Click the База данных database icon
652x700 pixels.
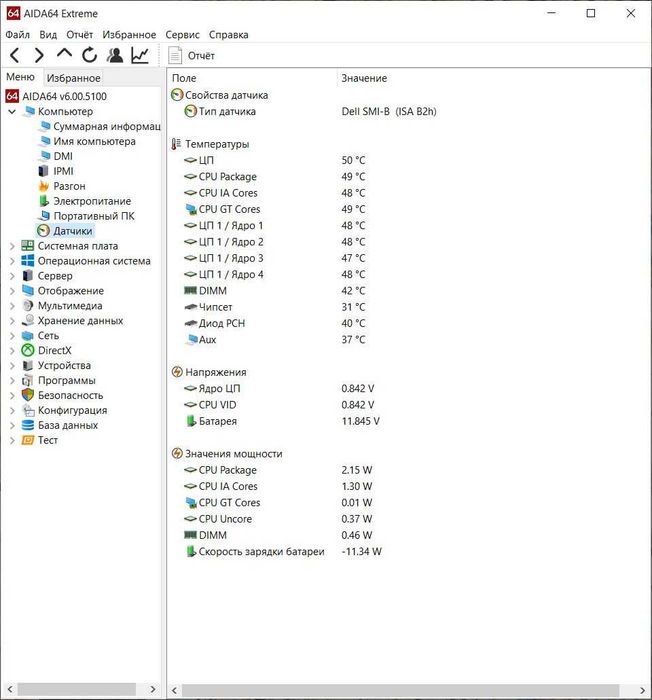click(28, 425)
